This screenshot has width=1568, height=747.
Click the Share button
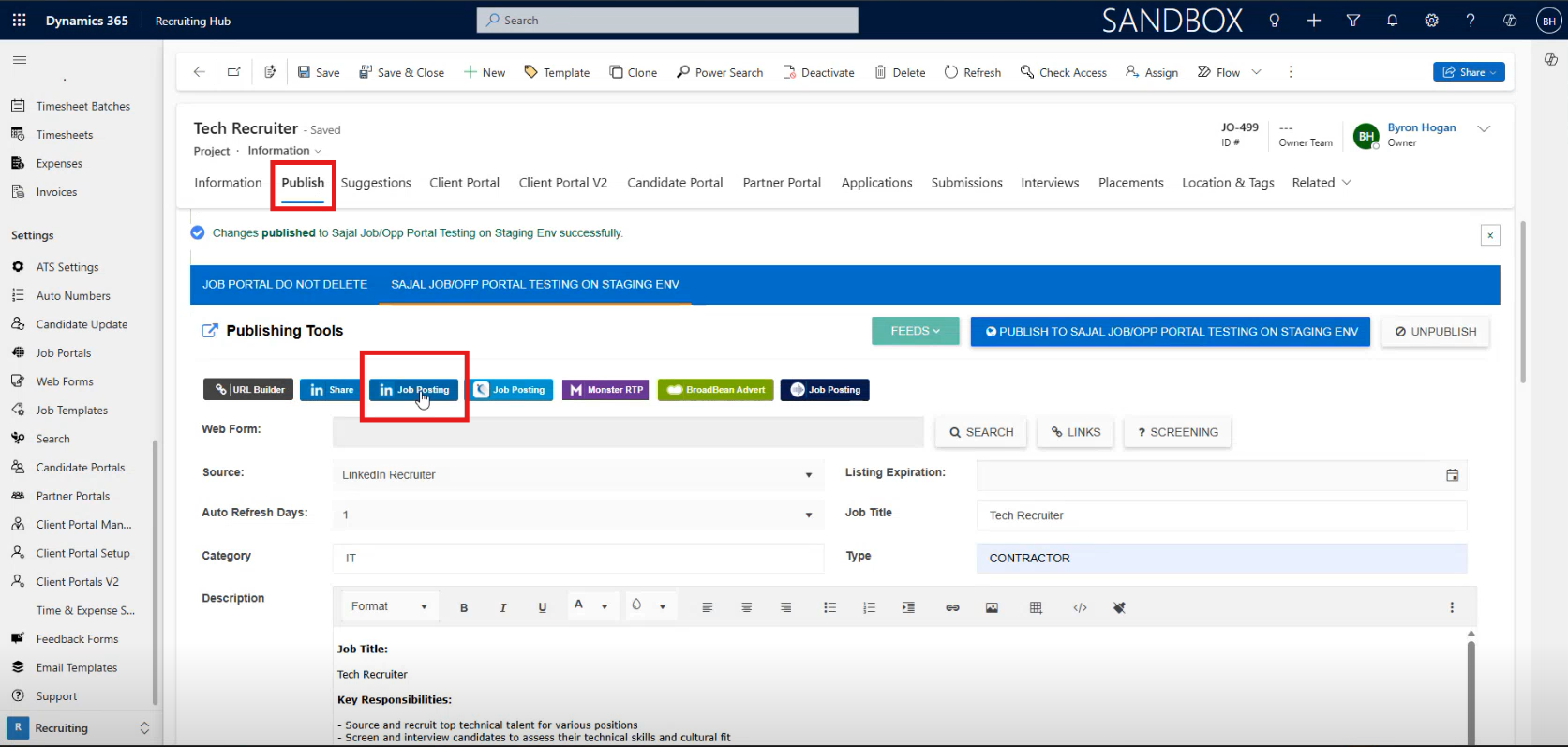pyautogui.click(x=1469, y=72)
